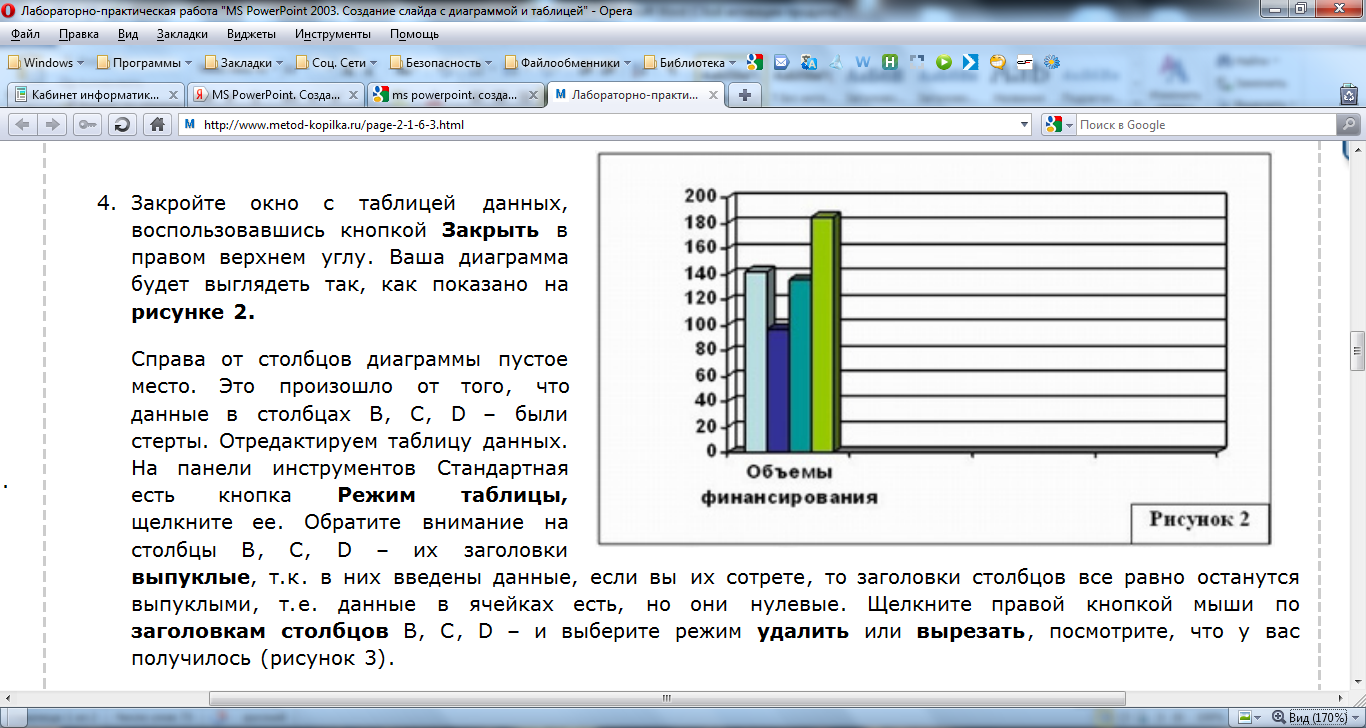The height and width of the screenshot is (728, 1366).
Task: Open the fullscreen corners bookmark icon
Action: 917,62
